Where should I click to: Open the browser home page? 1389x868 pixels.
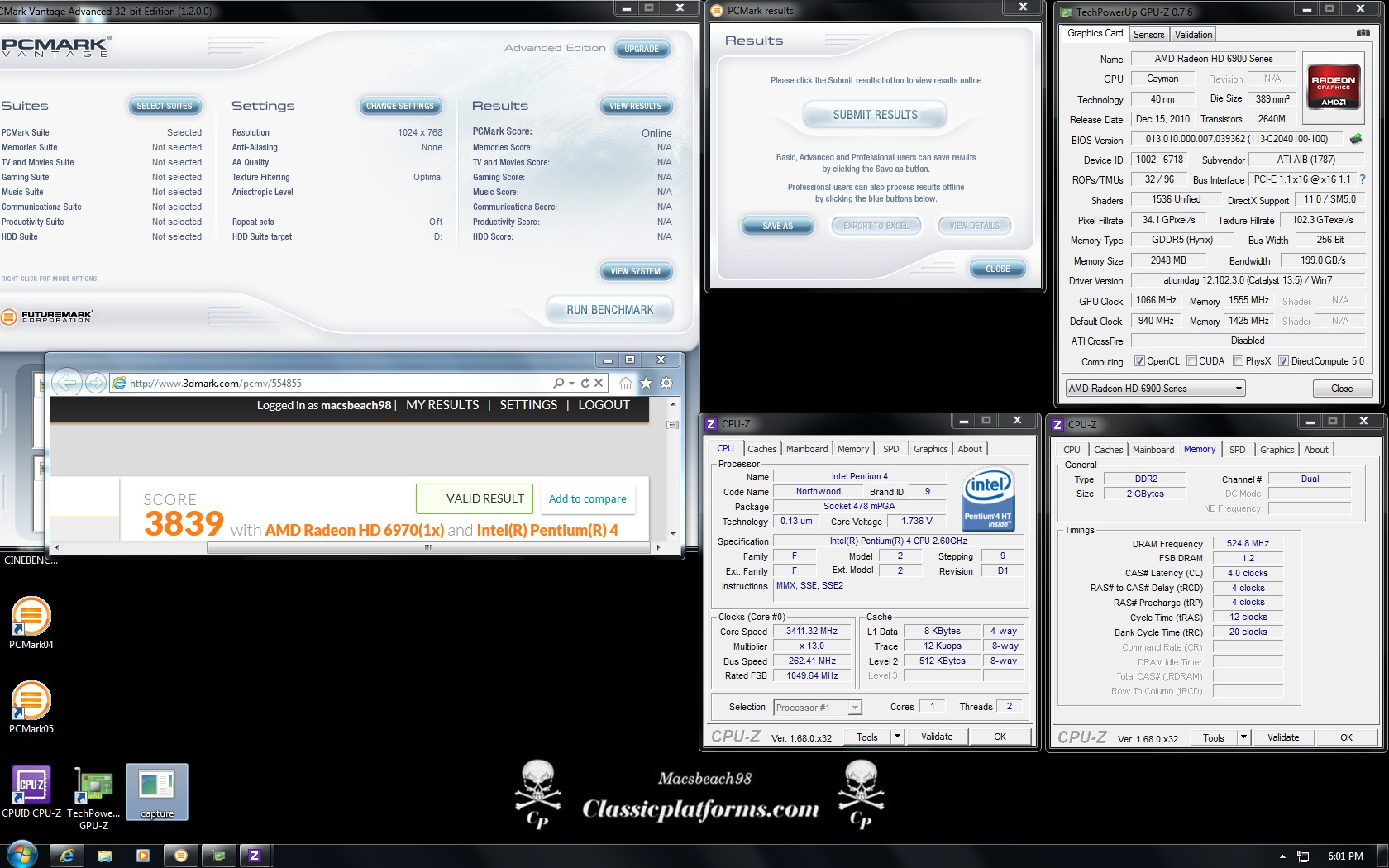point(626,383)
